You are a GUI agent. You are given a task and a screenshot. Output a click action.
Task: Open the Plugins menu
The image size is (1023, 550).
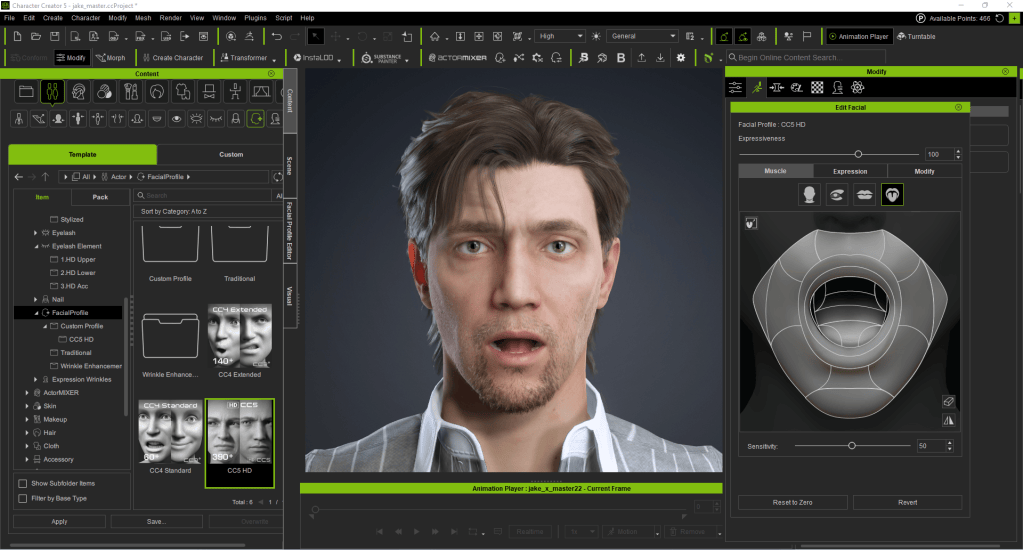[x=255, y=18]
